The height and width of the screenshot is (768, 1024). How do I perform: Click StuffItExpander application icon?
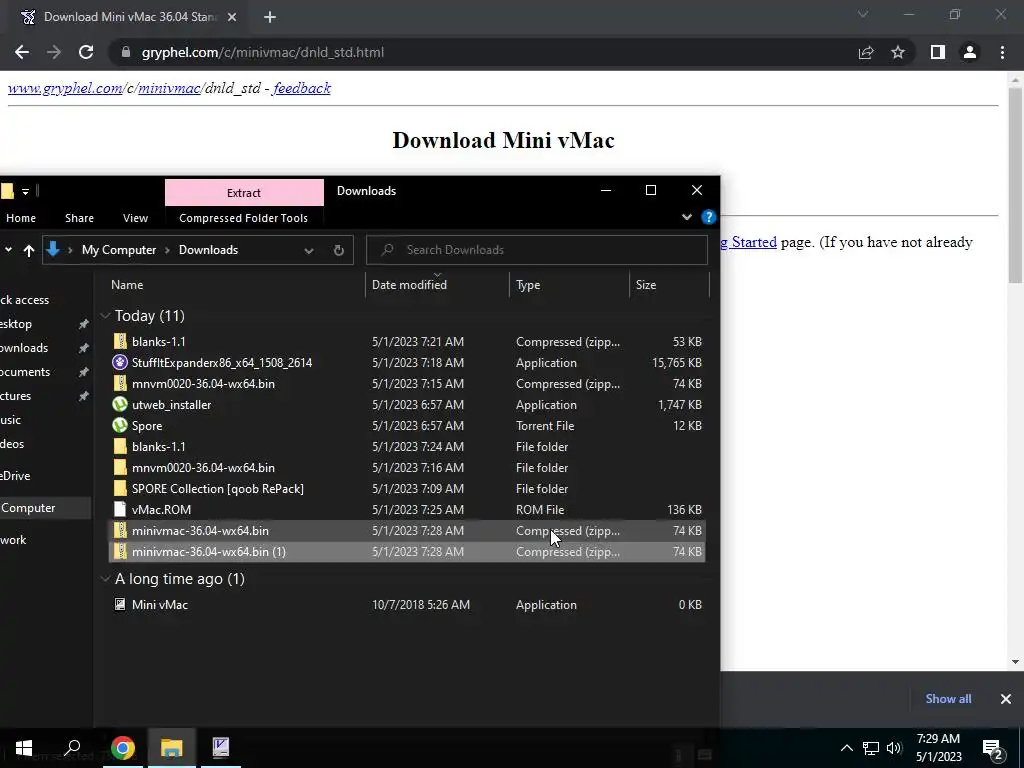[x=120, y=362]
